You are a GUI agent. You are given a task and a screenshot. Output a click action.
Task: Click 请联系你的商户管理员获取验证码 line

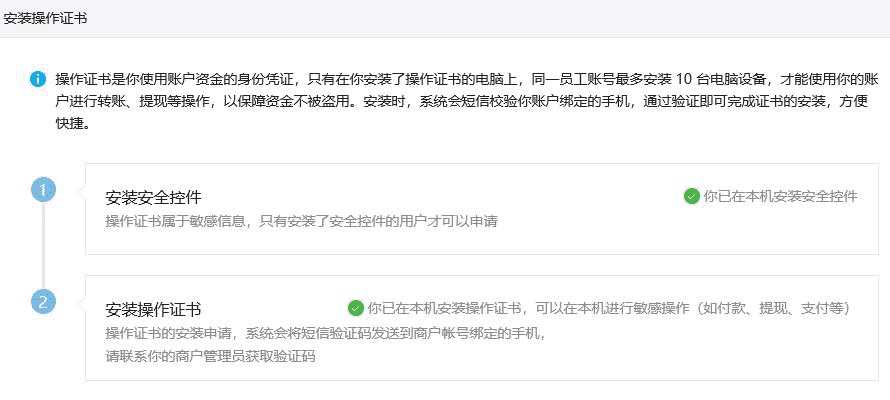(x=210, y=355)
